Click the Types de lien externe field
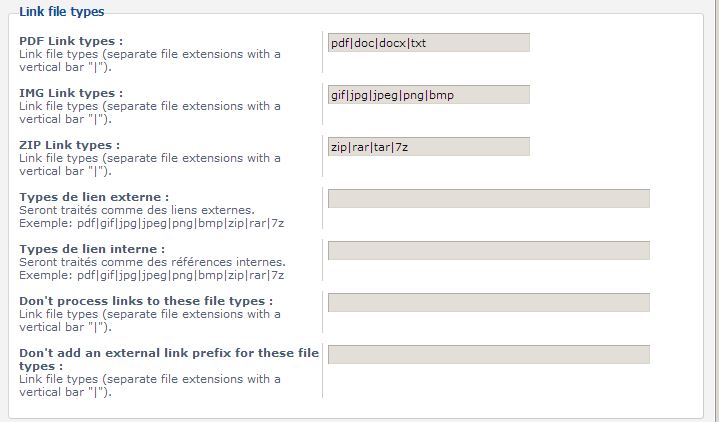 [x=488, y=198]
